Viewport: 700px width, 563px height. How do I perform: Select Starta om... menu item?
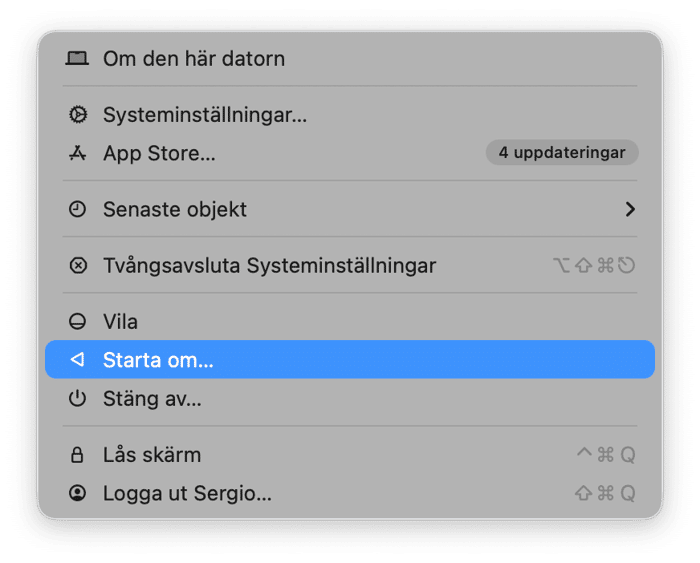158,360
